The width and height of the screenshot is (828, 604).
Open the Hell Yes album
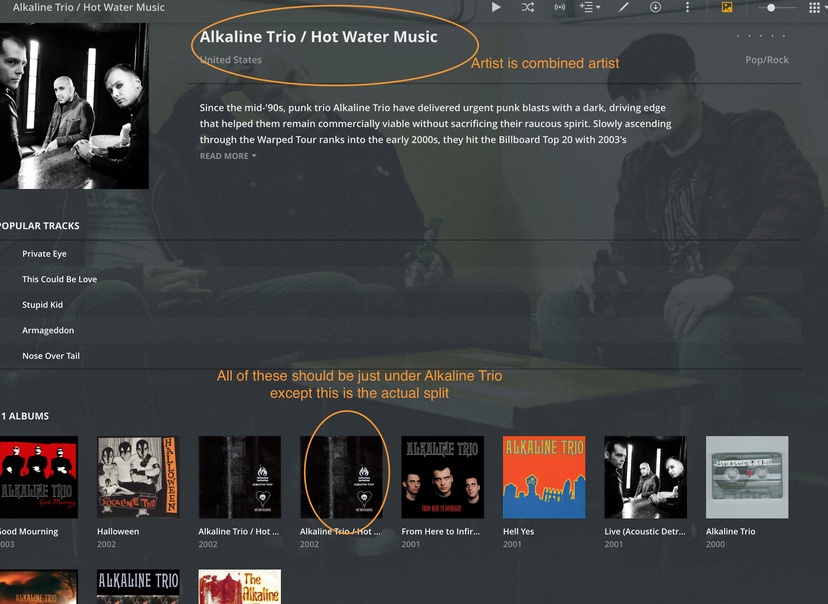[544, 477]
